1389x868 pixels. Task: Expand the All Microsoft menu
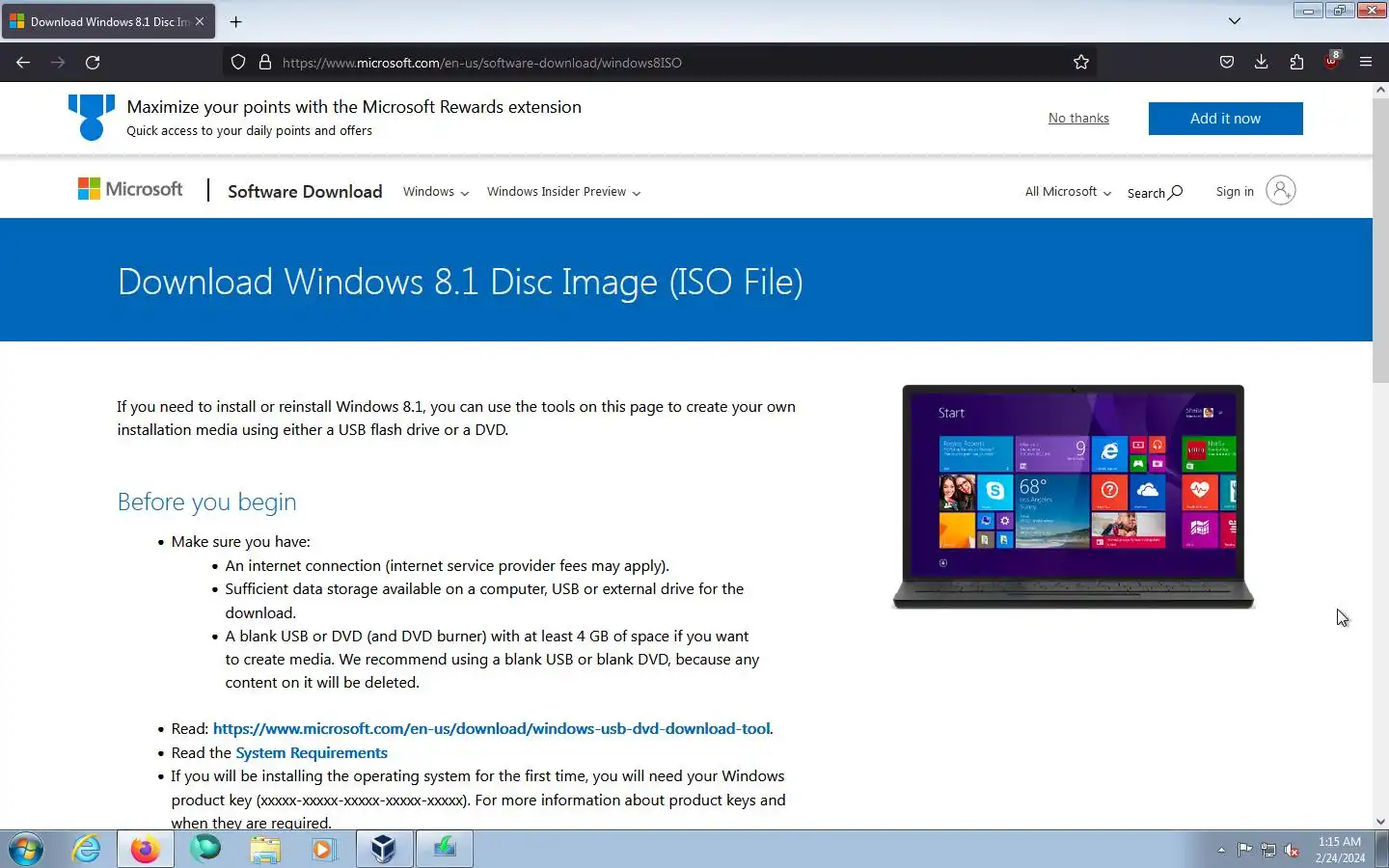tap(1068, 192)
